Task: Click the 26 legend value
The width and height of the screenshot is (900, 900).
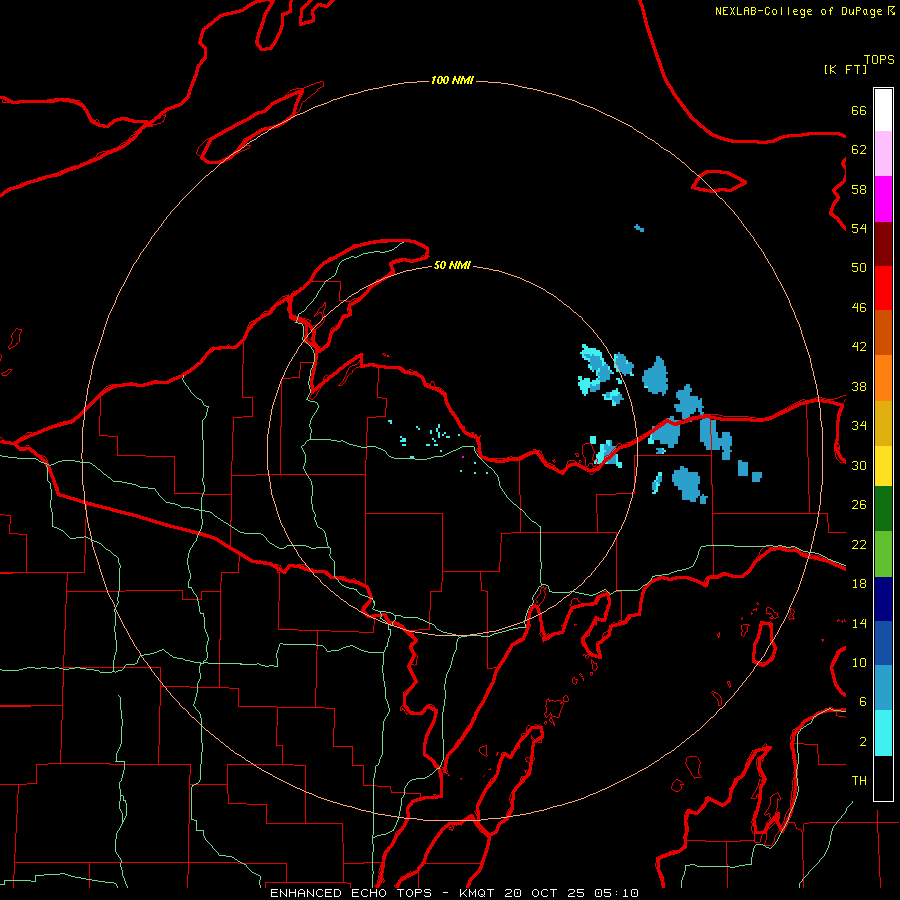Action: pos(859,505)
